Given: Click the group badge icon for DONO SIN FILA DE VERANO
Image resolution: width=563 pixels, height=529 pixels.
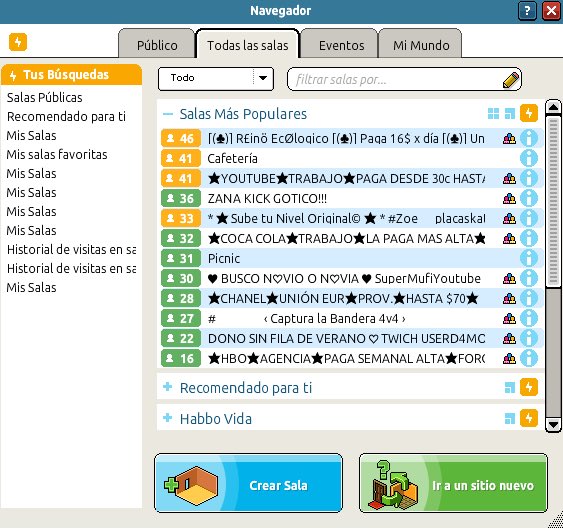Looking at the screenshot, I should (x=509, y=338).
